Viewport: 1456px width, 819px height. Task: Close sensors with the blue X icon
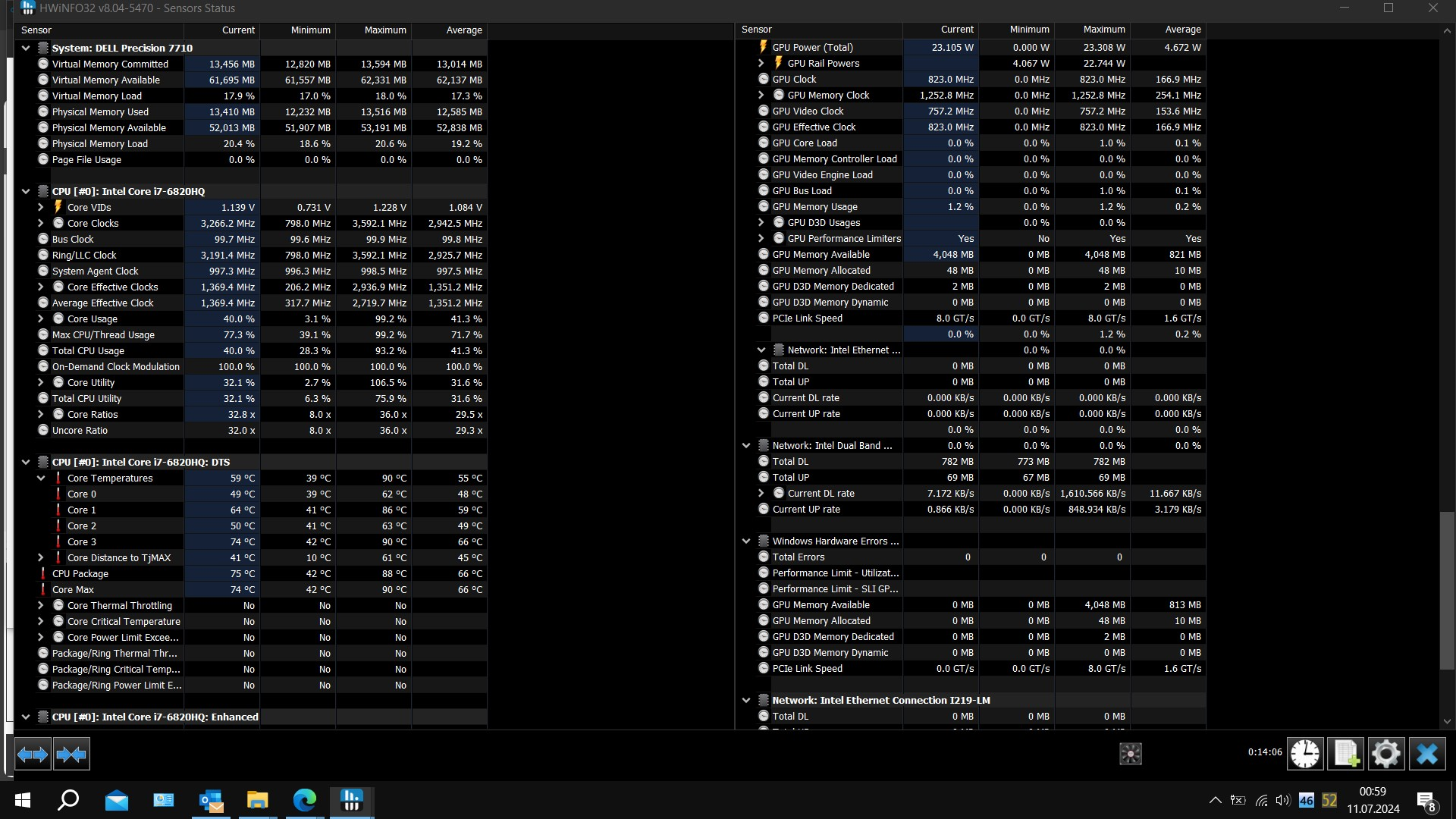click(x=1427, y=754)
